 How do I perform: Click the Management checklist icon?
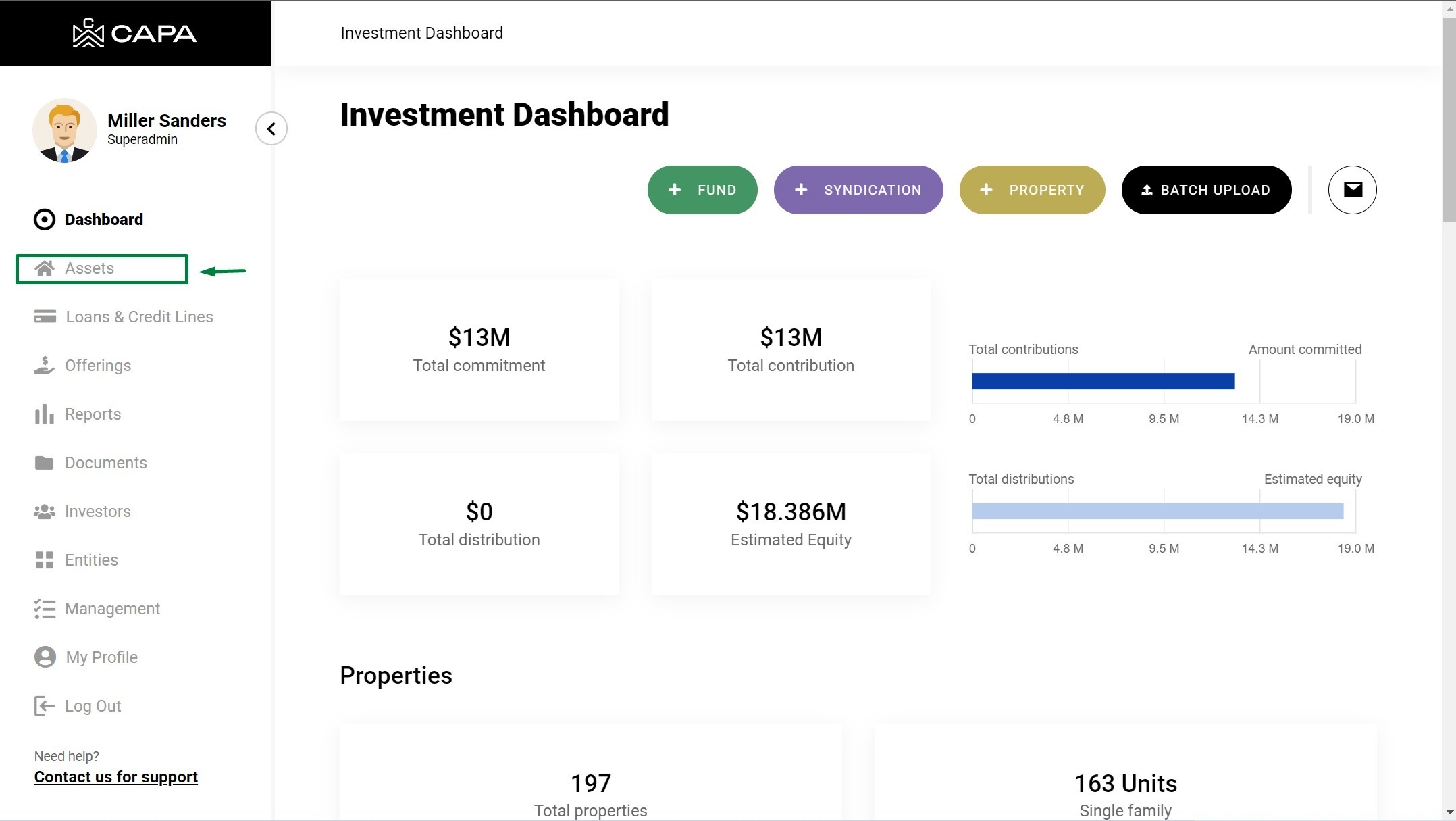(x=45, y=609)
